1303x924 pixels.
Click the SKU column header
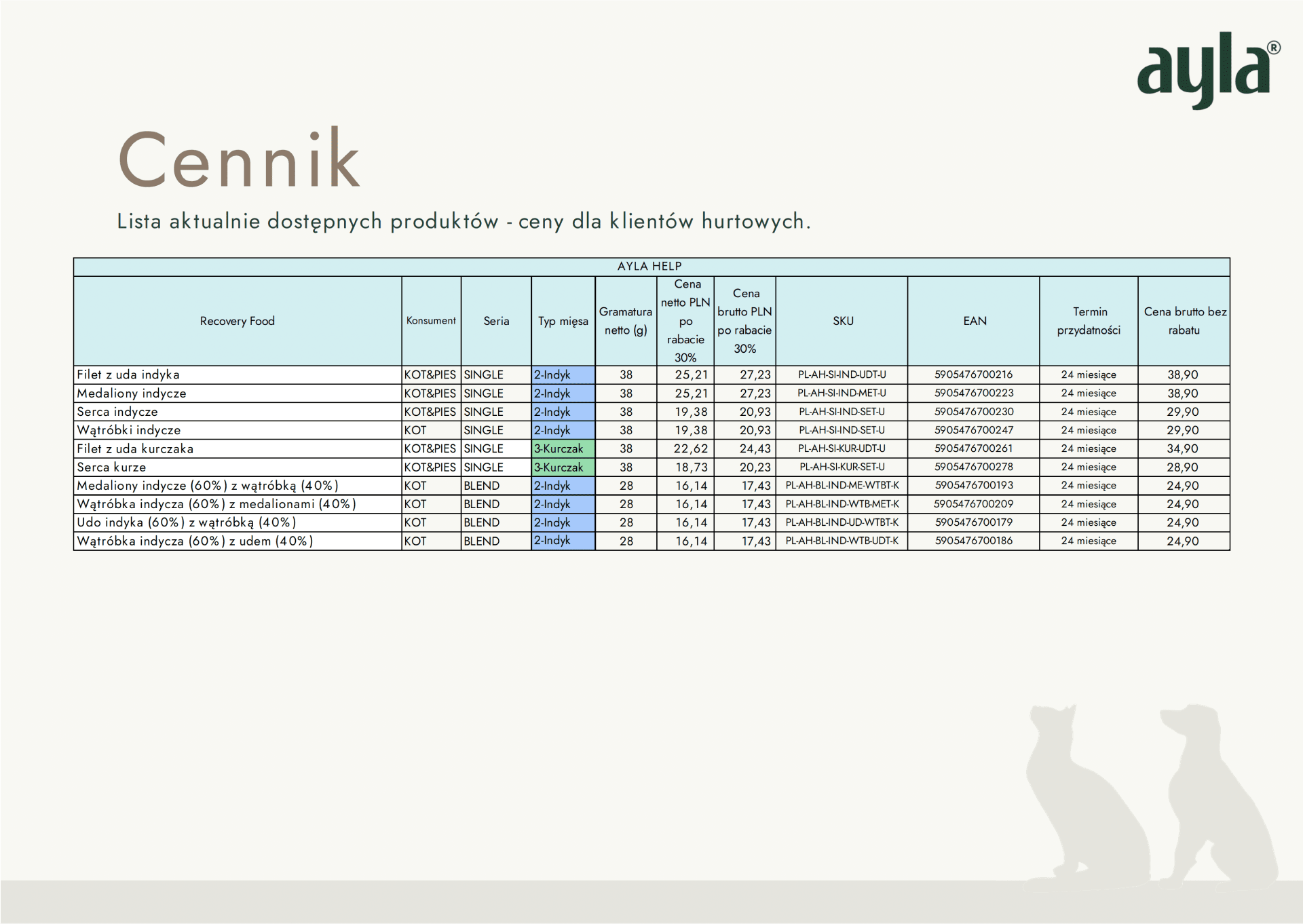pyautogui.click(x=842, y=321)
